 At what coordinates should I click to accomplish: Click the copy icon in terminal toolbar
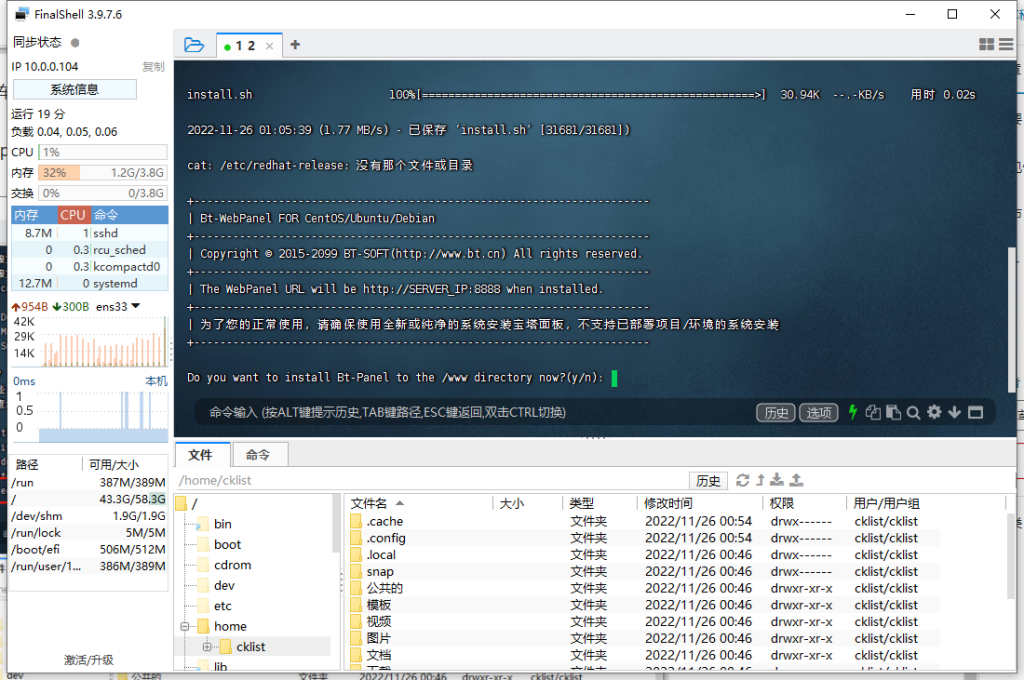tap(873, 412)
